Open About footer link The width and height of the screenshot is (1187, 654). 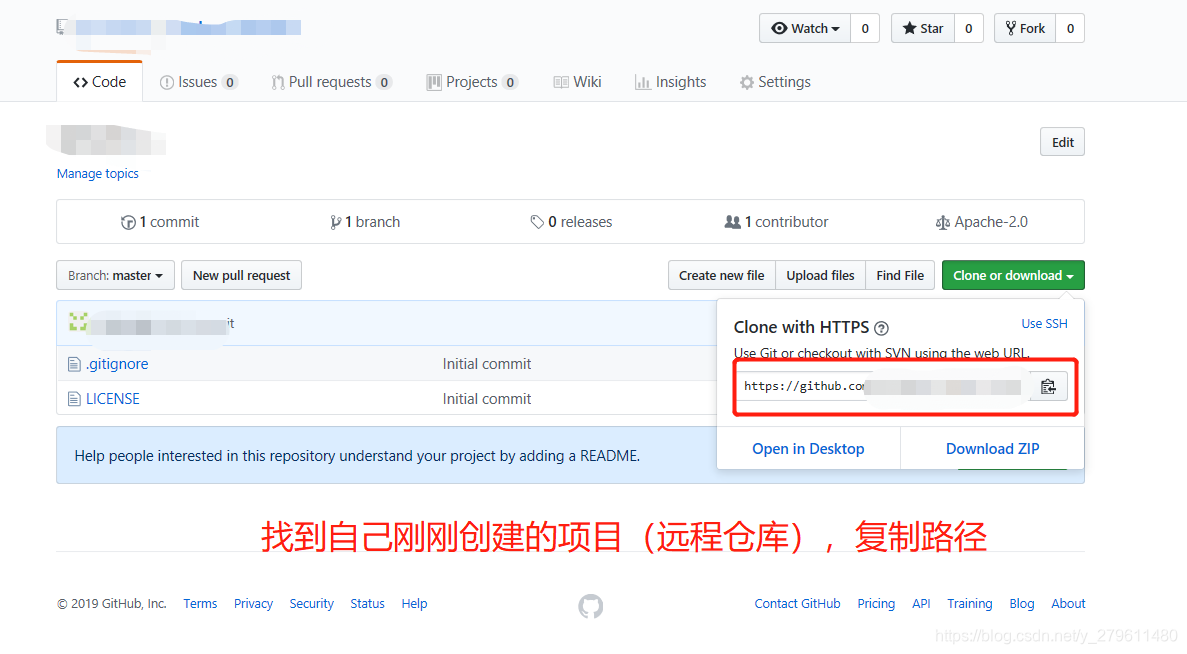click(1068, 603)
